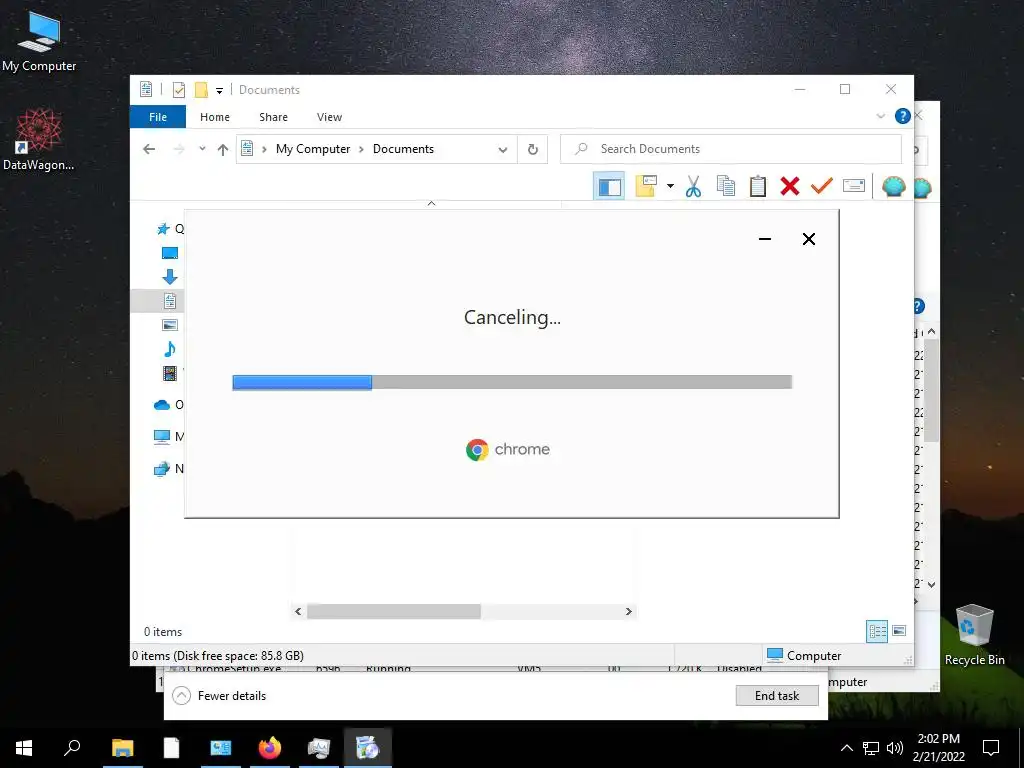
Task: Refresh the Documents folder
Action: (533, 150)
